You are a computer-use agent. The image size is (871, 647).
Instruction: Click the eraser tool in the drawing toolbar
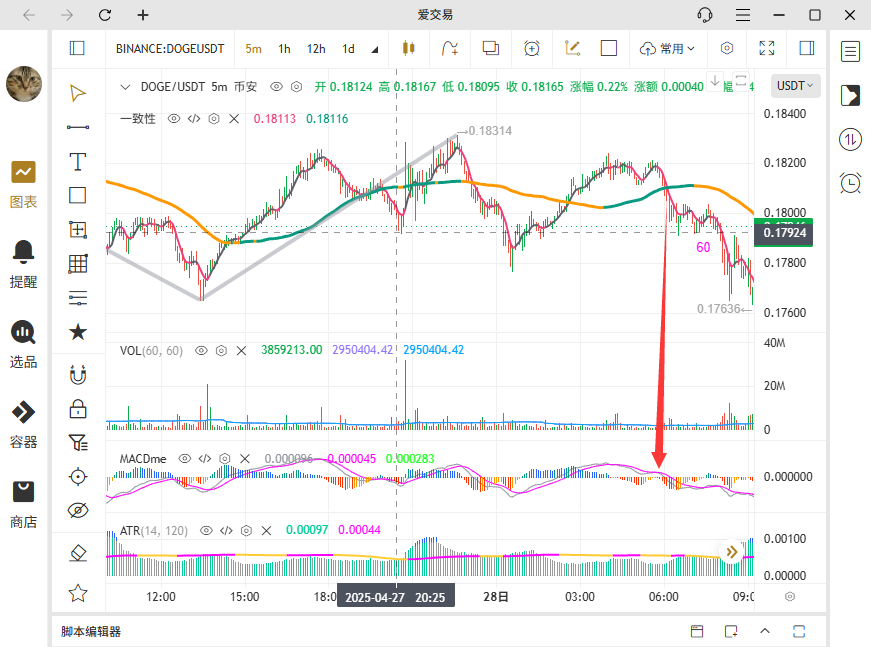pyautogui.click(x=77, y=552)
